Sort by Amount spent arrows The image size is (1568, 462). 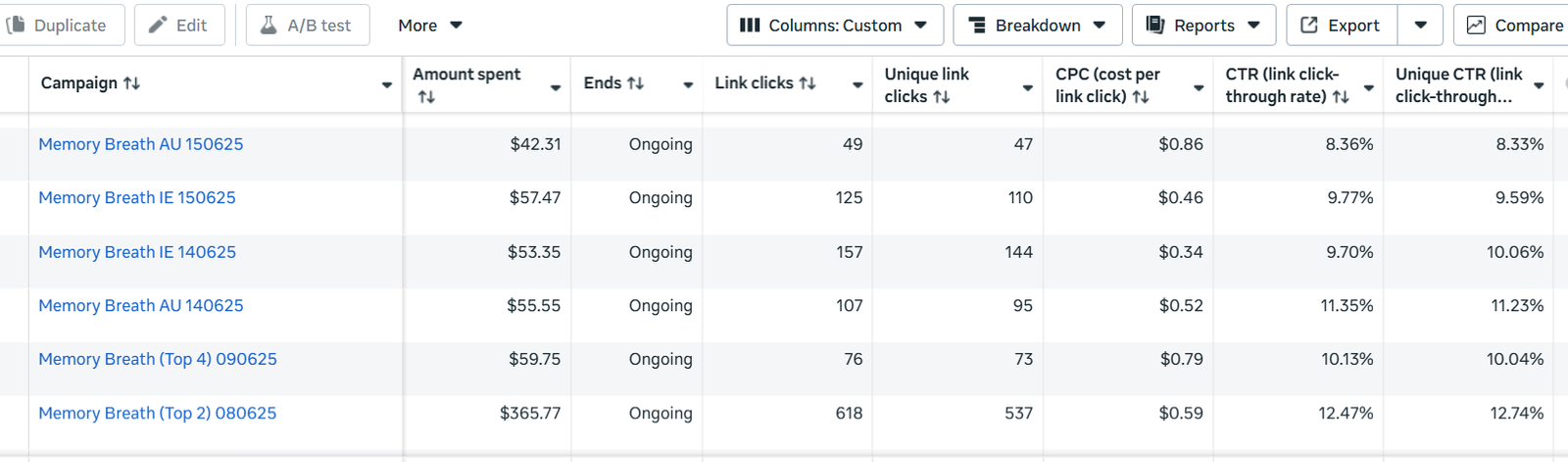click(426, 97)
